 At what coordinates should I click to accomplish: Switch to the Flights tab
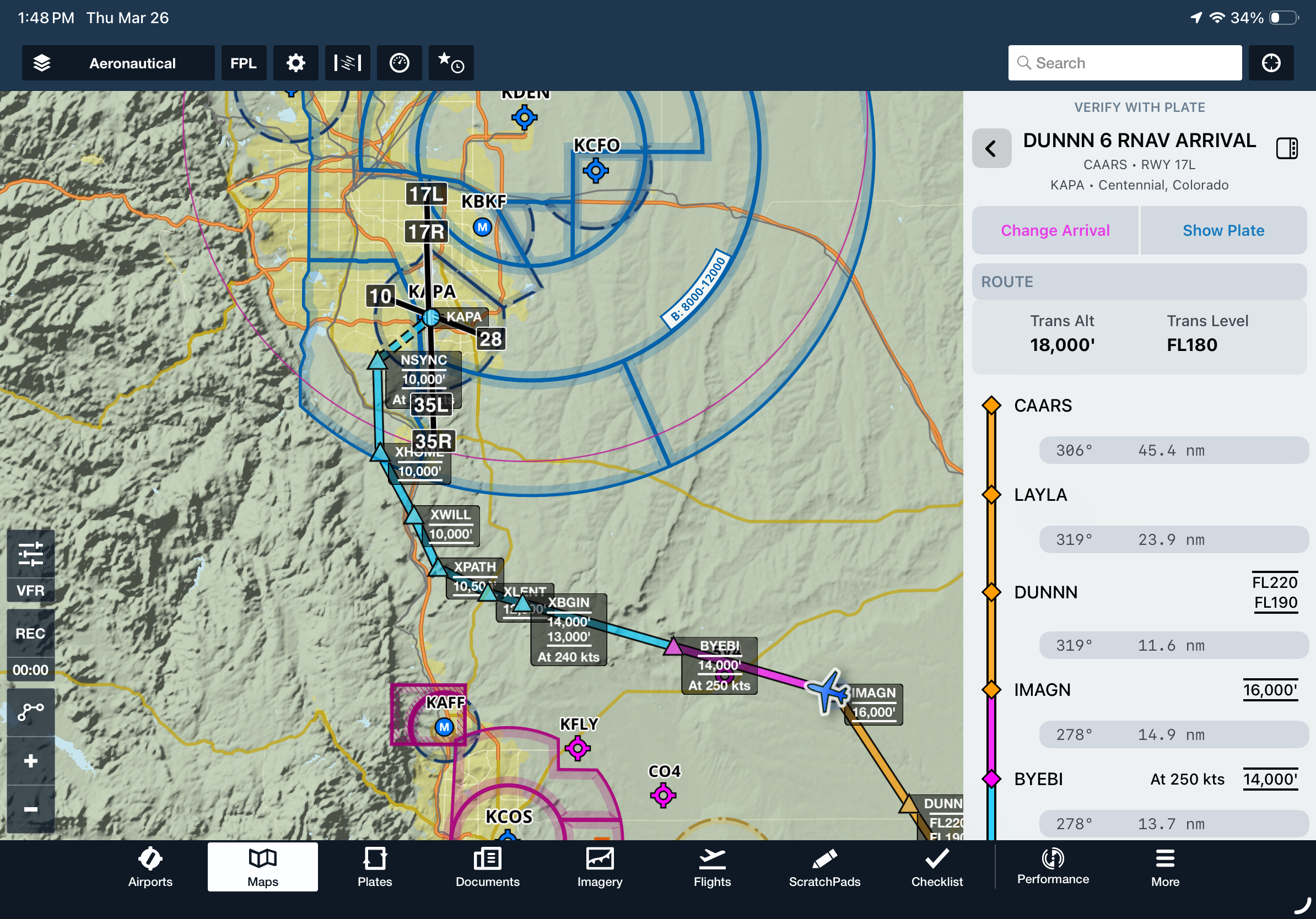coord(711,867)
